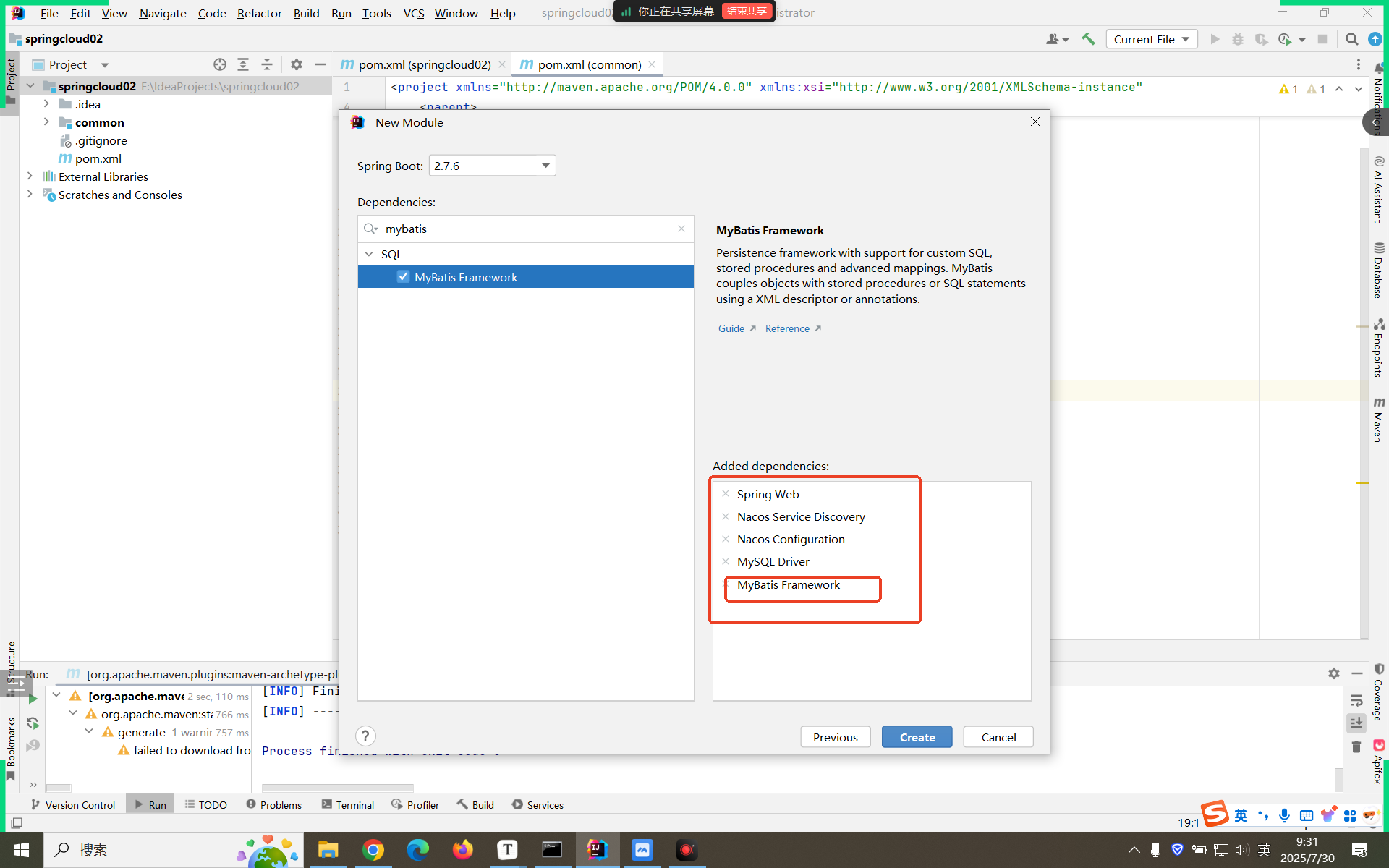Open the Current File run configuration dropdown
Image resolution: width=1389 pixels, height=868 pixels.
coord(1151,39)
